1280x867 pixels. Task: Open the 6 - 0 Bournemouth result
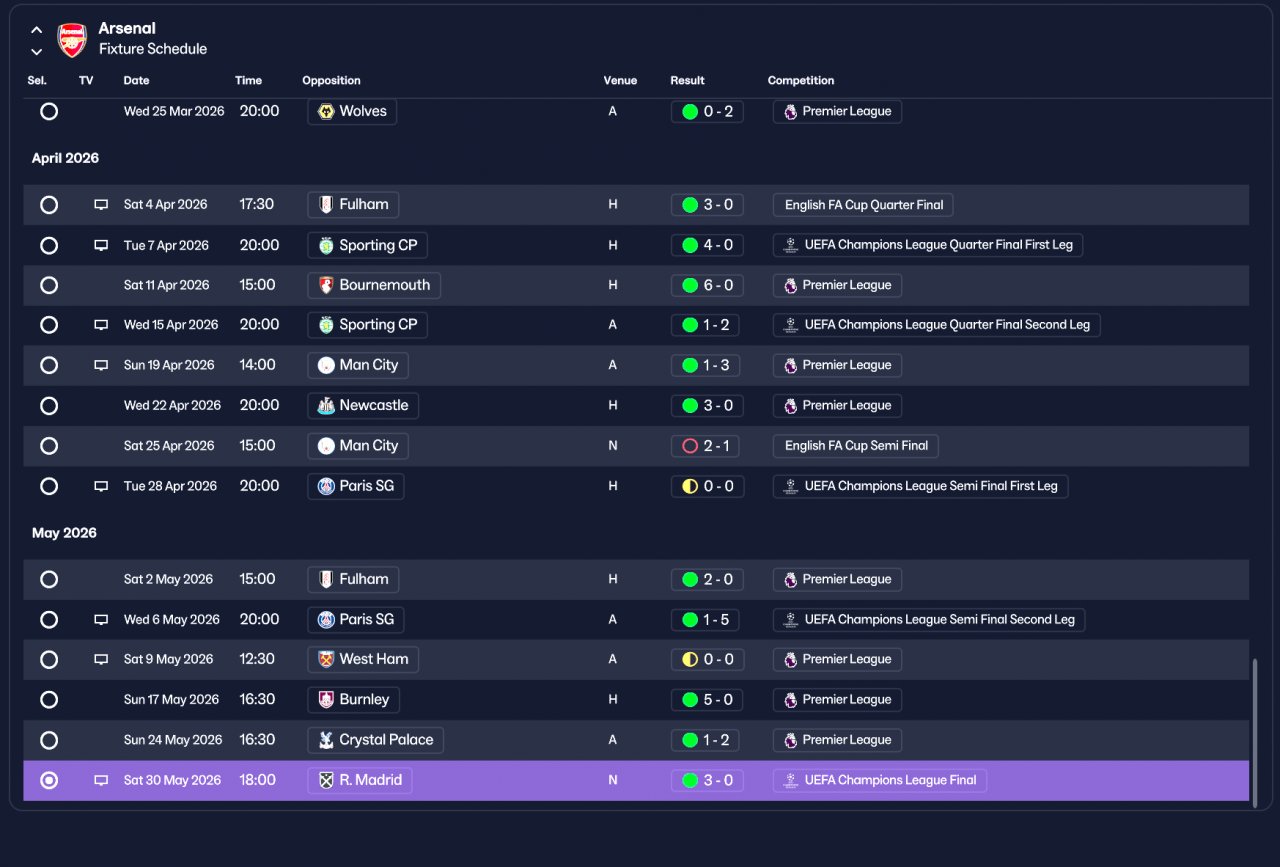point(707,285)
